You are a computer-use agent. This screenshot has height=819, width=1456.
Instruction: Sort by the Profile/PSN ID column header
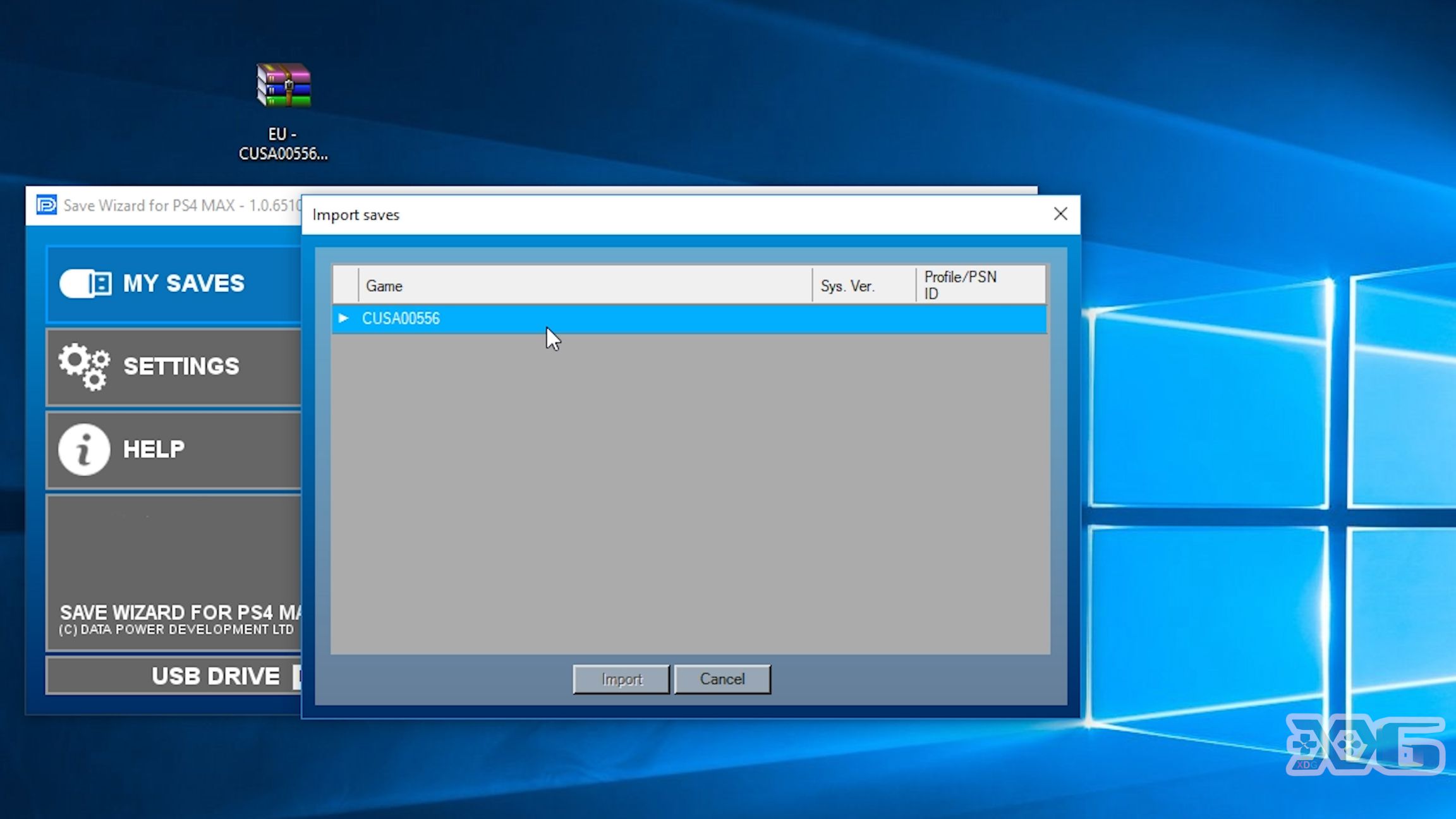pos(981,285)
